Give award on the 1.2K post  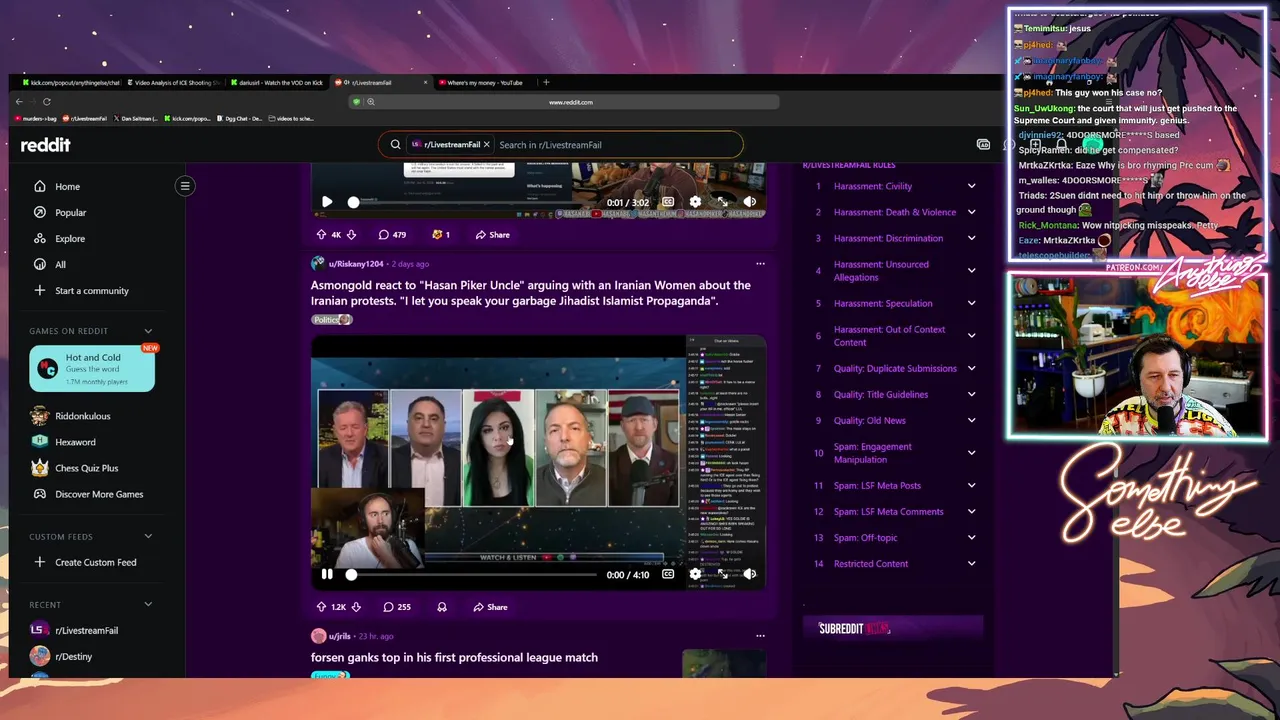point(442,607)
